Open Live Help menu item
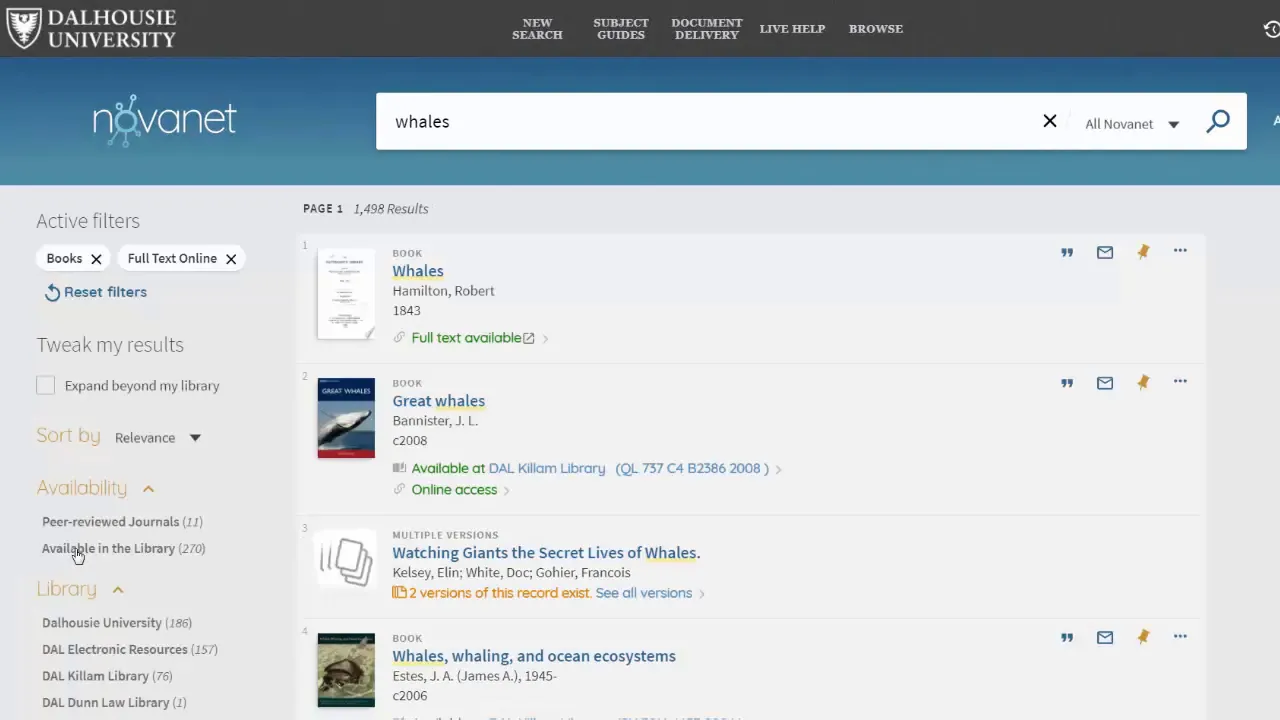 792,29
